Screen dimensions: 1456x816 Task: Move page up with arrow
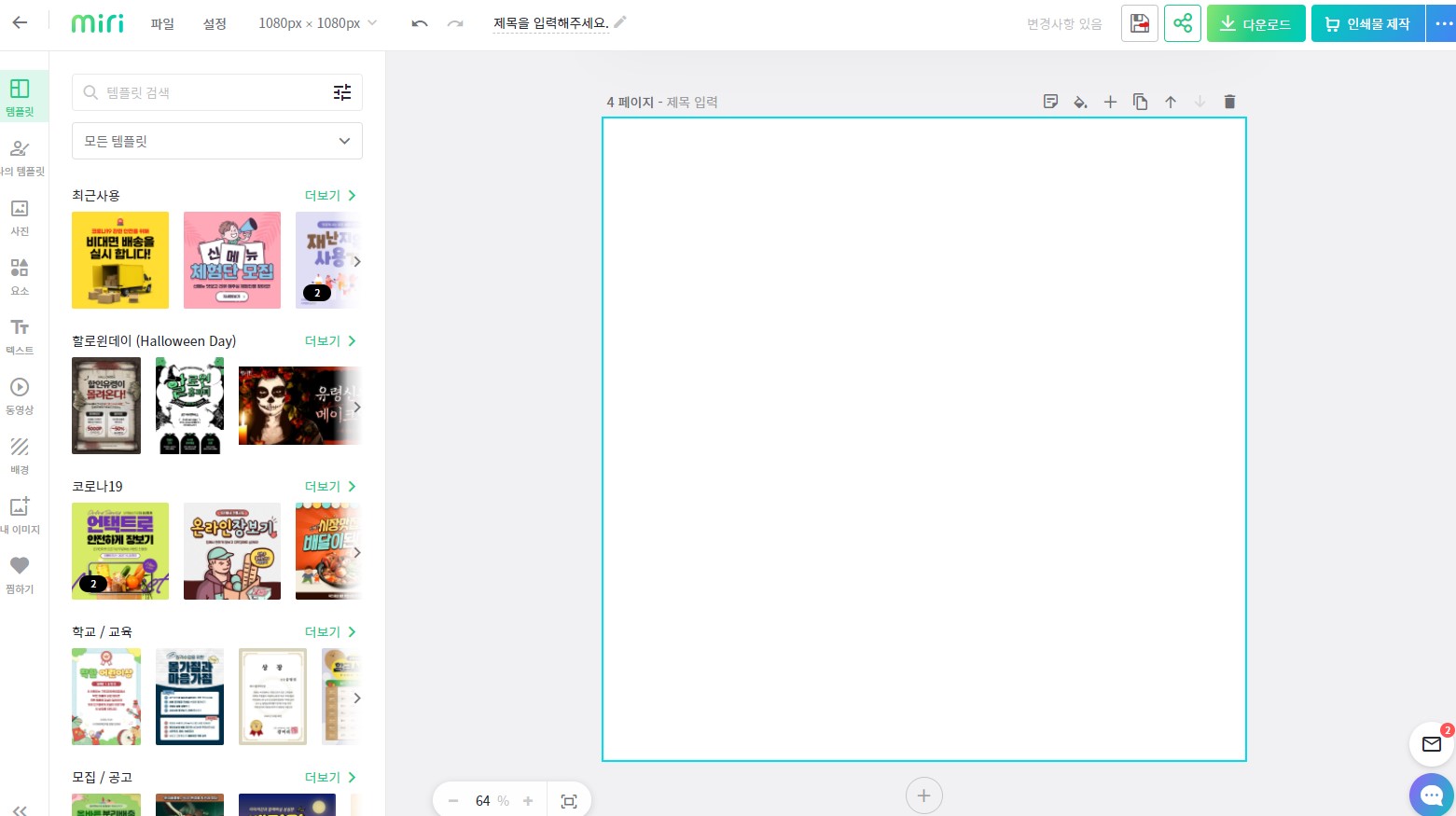point(1171,102)
